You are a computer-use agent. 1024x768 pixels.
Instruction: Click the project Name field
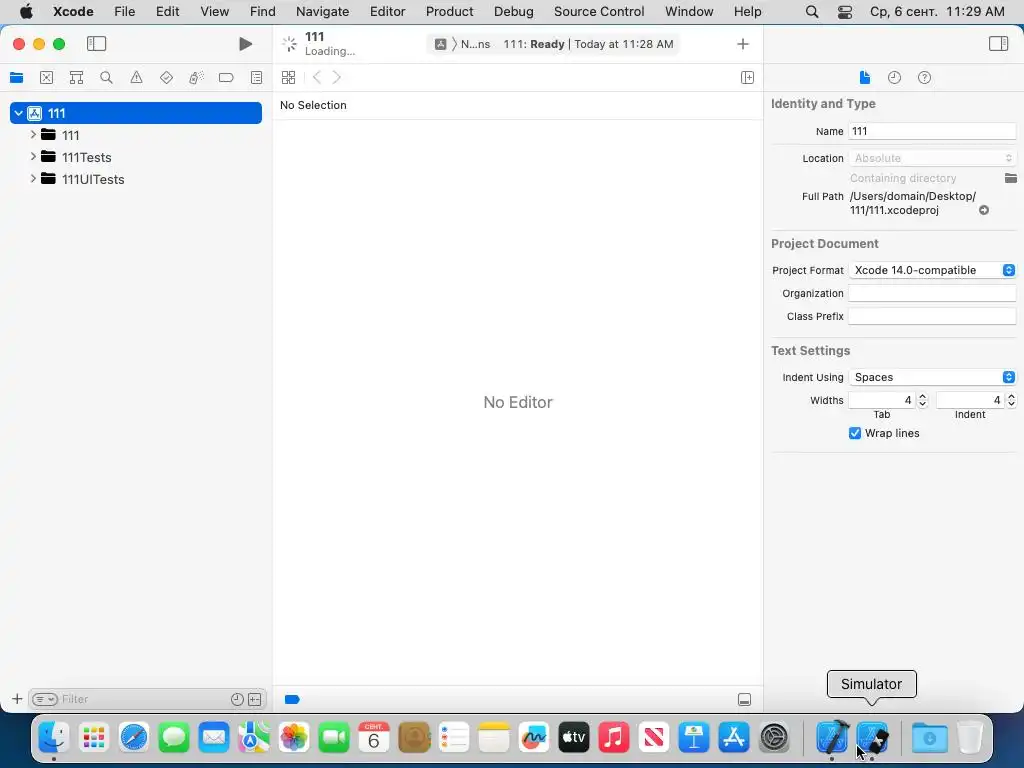point(932,131)
